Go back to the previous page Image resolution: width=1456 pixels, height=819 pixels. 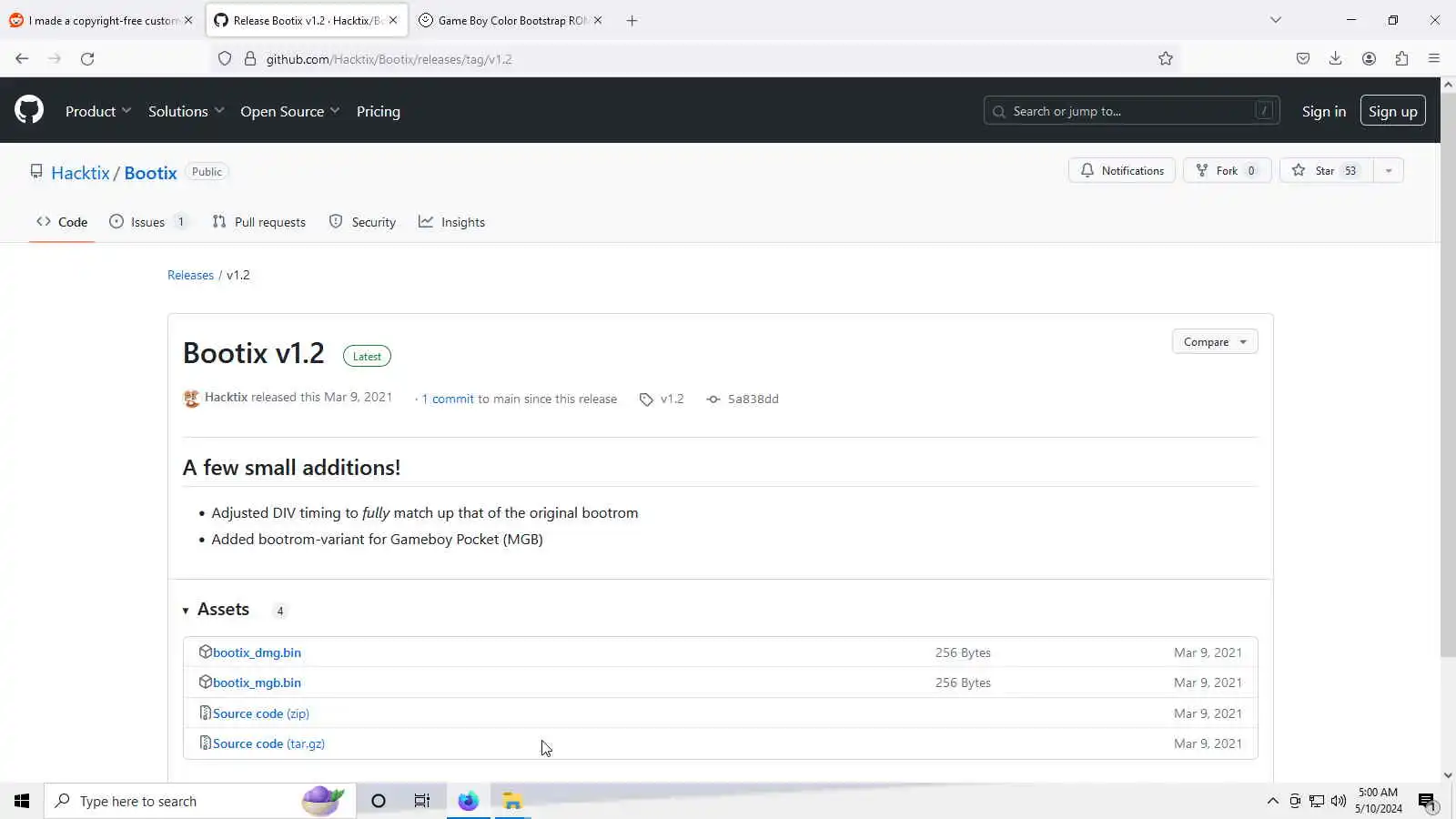22,59
